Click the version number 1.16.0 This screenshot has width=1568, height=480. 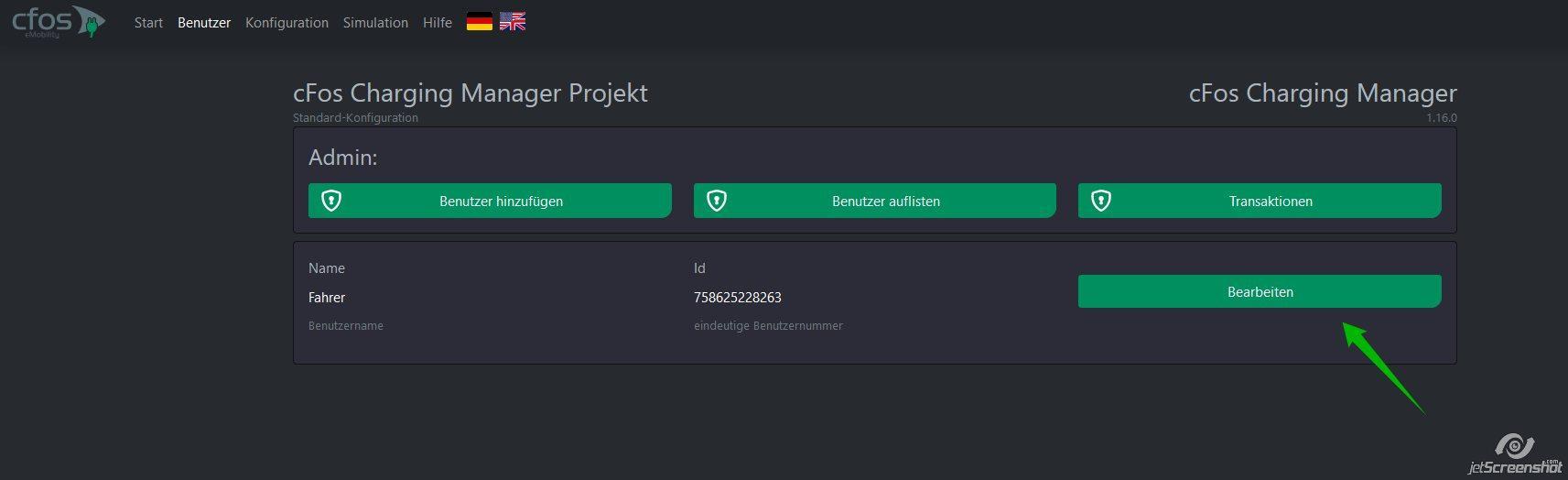1442,118
